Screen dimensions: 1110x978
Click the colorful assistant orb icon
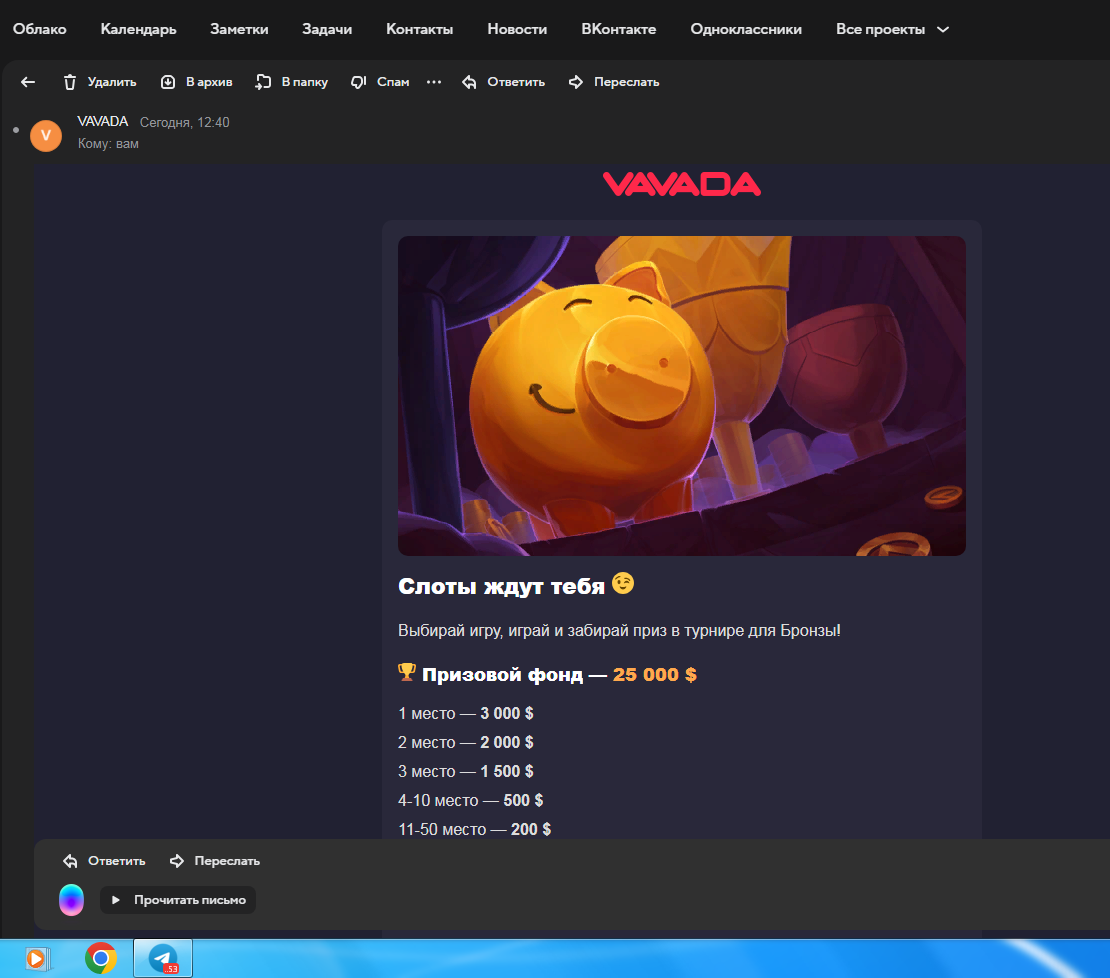pos(71,900)
